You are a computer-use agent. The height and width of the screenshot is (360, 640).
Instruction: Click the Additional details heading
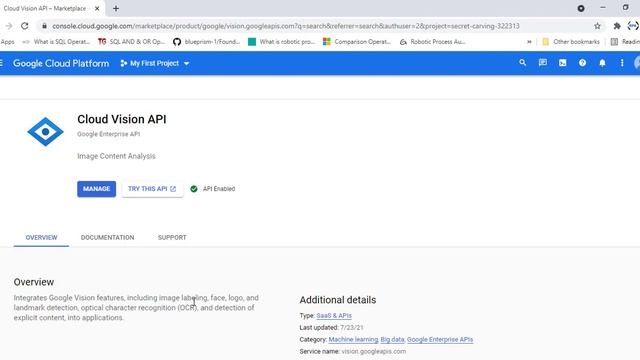point(338,300)
